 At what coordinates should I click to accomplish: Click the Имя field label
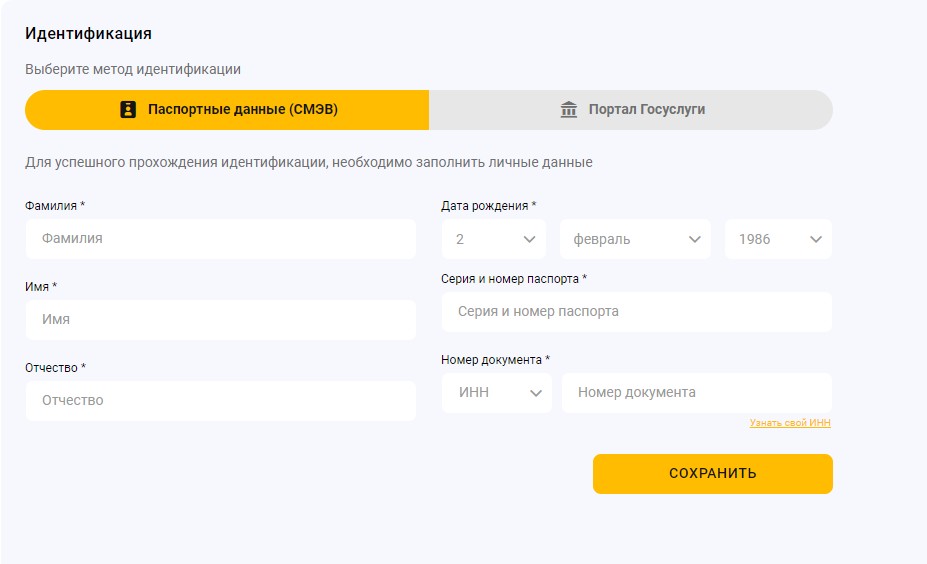pos(41,287)
